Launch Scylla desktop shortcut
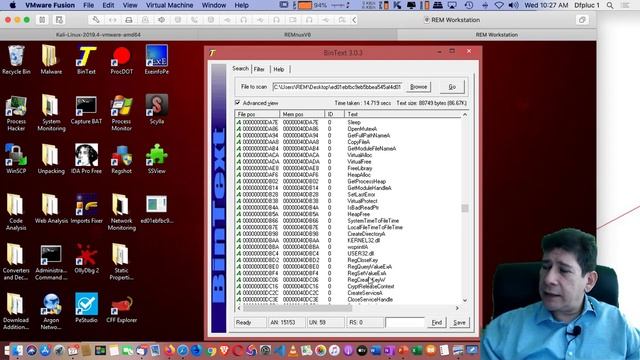 [x=157, y=109]
